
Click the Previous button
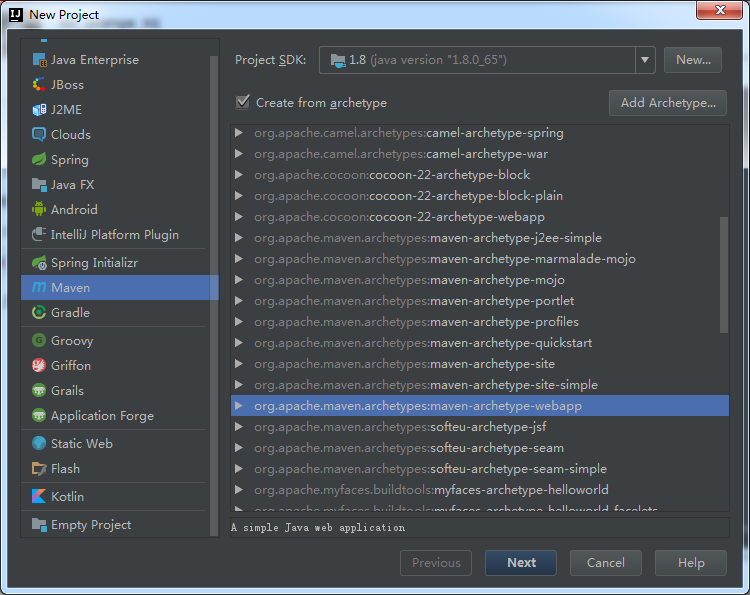(436, 562)
